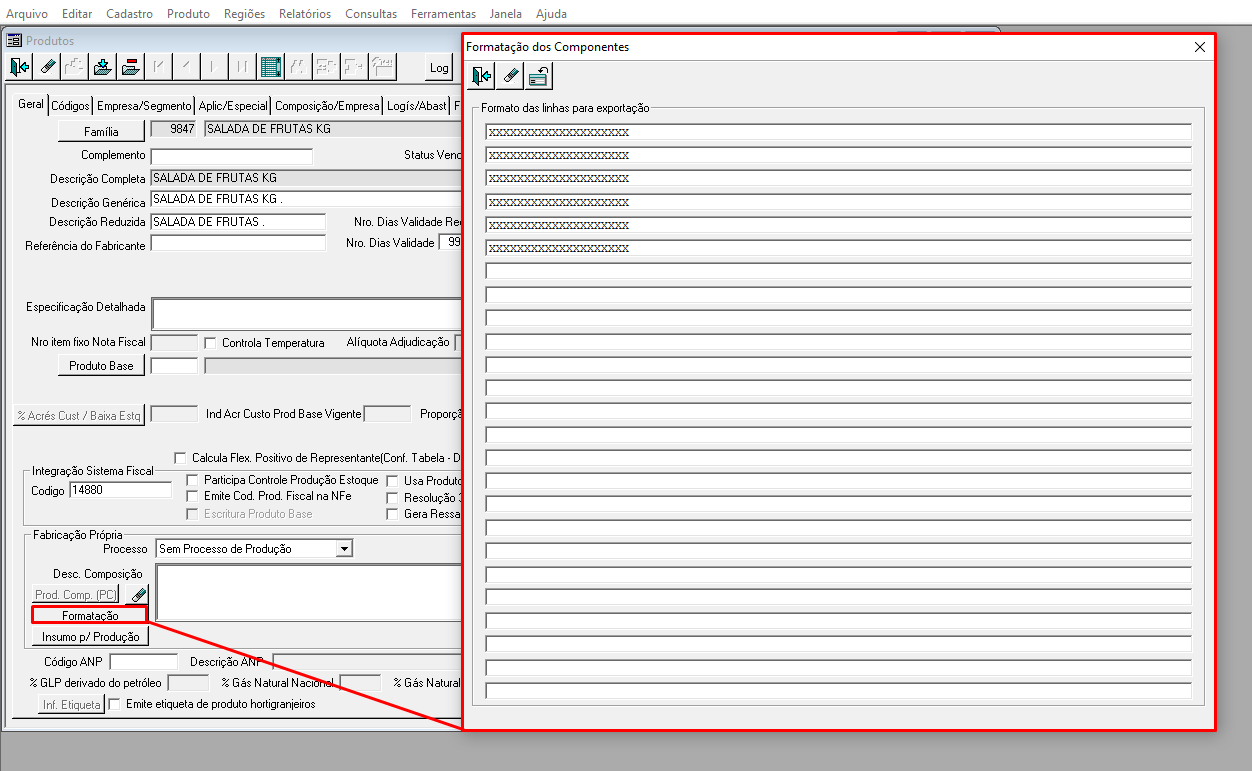The image size is (1252, 771).
Task: Click the Formatação button
Action: pyautogui.click(x=90, y=616)
